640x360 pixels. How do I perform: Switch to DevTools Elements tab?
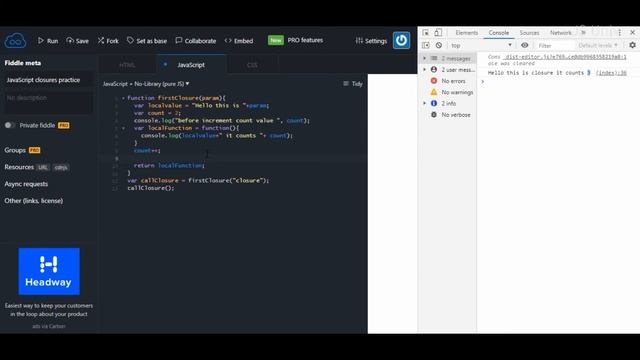(x=466, y=33)
